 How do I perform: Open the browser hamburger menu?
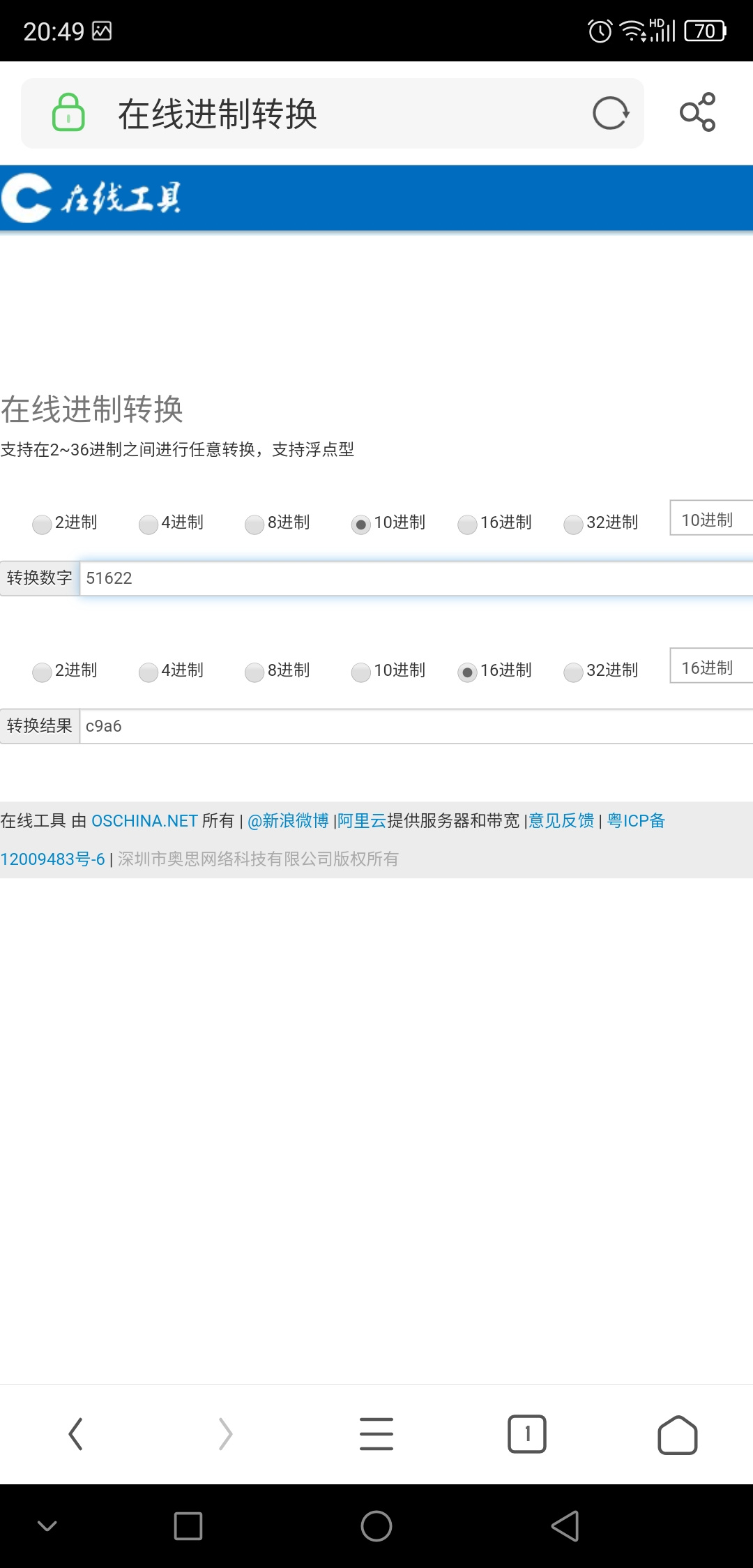(376, 1434)
